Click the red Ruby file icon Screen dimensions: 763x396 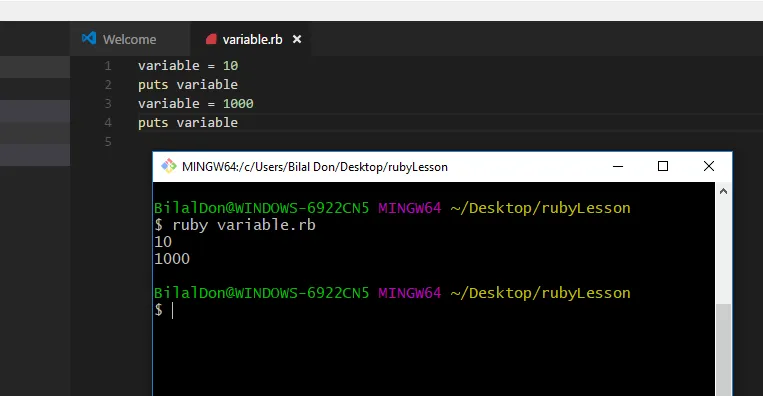(211, 39)
